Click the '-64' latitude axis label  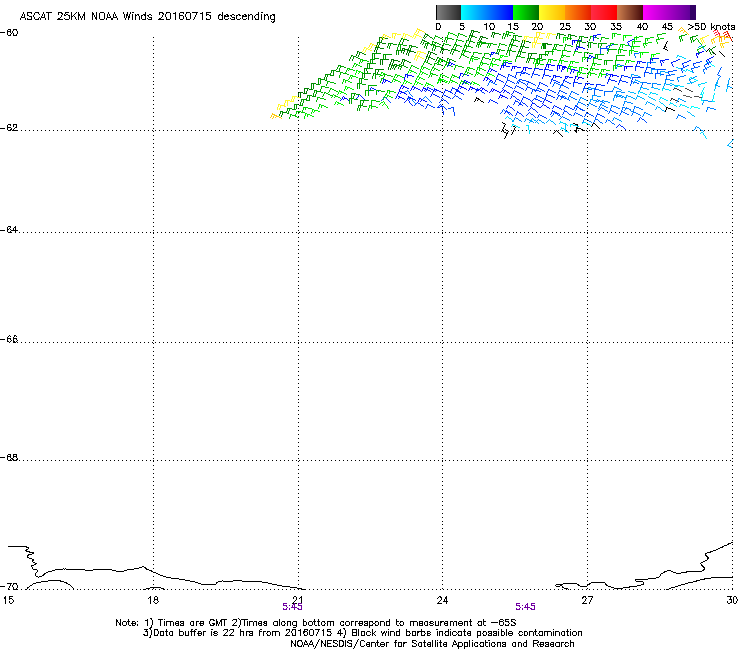pyautogui.click(x=9, y=230)
